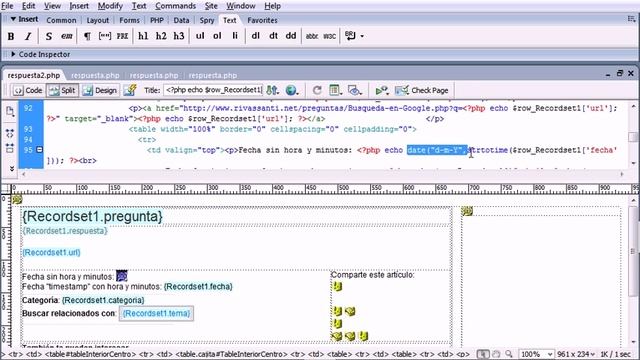Switch to PHP insert tab

tap(157, 20)
